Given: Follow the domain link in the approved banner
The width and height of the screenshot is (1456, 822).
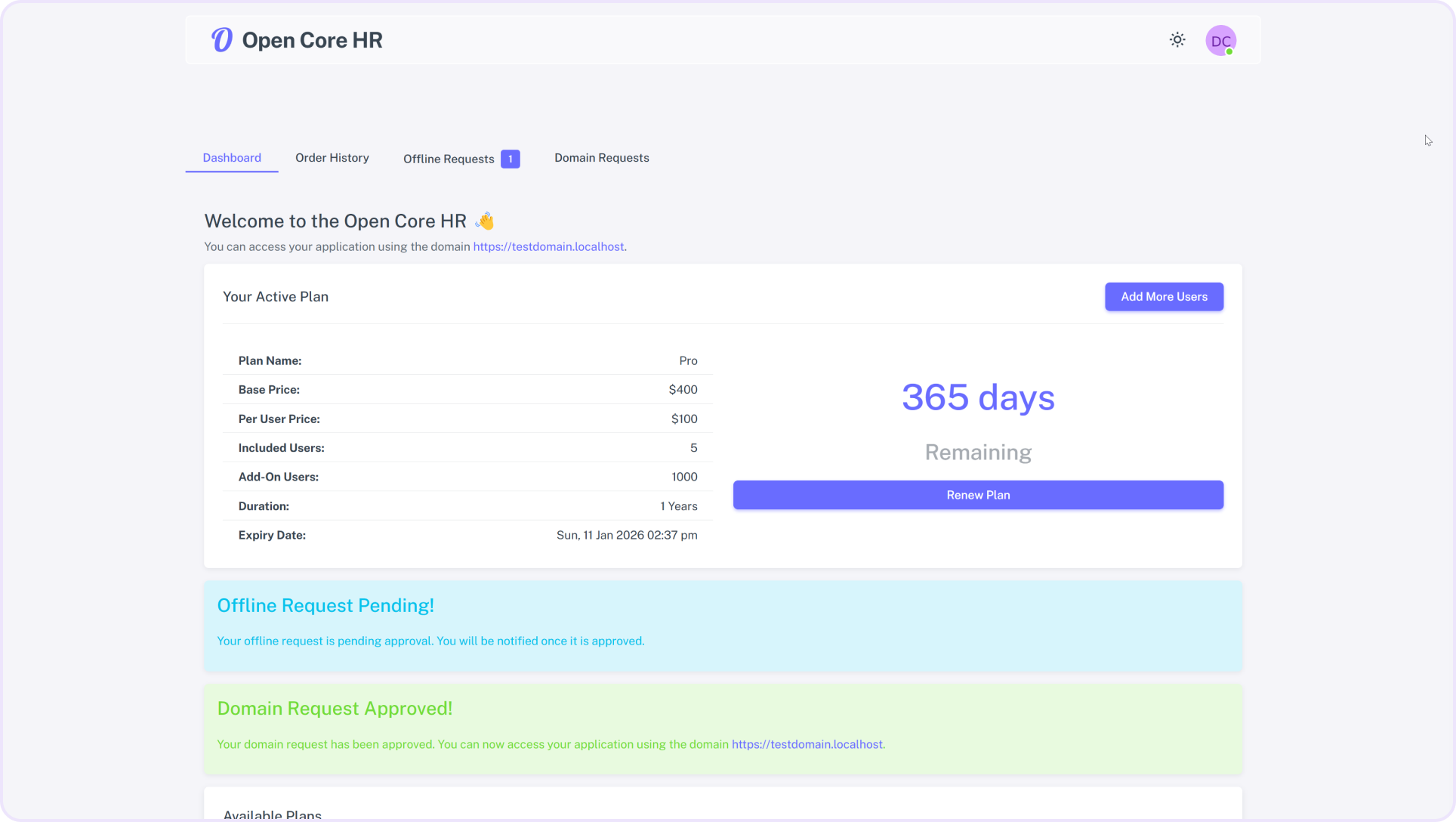Looking at the screenshot, I should (x=807, y=743).
